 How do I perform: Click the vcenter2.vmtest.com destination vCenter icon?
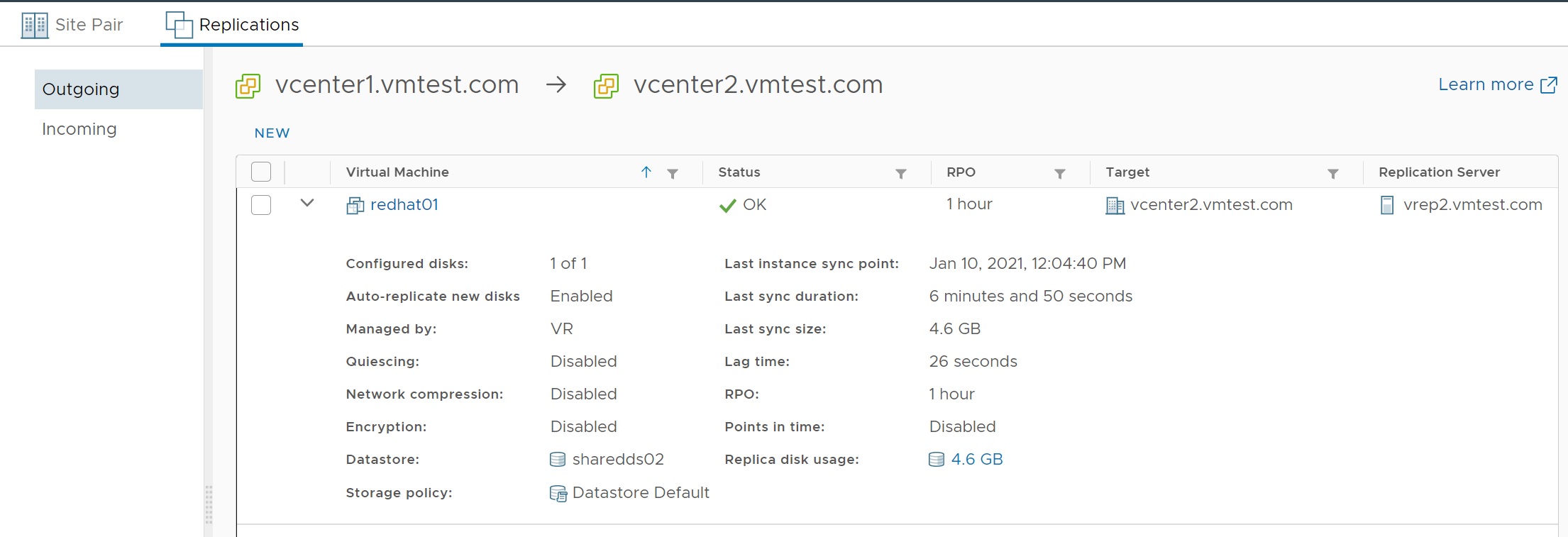[x=606, y=86]
